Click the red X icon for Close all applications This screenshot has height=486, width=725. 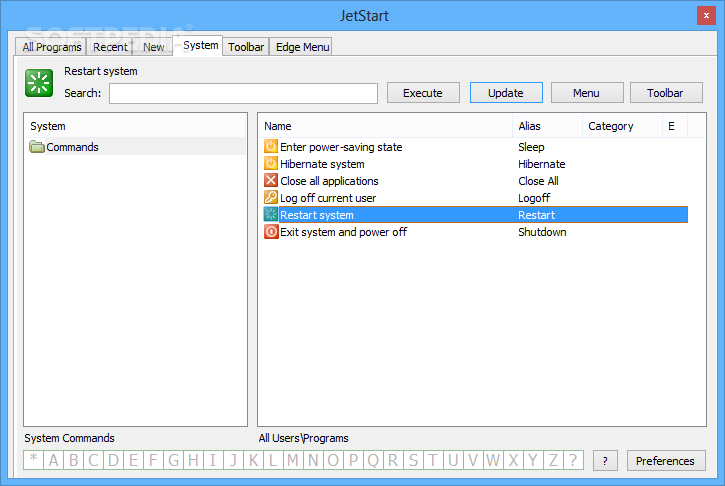pyautogui.click(x=270, y=181)
